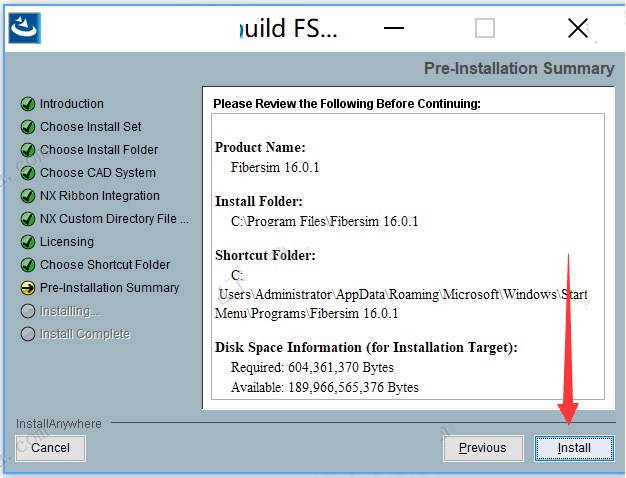Click the checkmark icon beside Licensing
This screenshot has height=478, width=626.
pyautogui.click(x=28, y=242)
